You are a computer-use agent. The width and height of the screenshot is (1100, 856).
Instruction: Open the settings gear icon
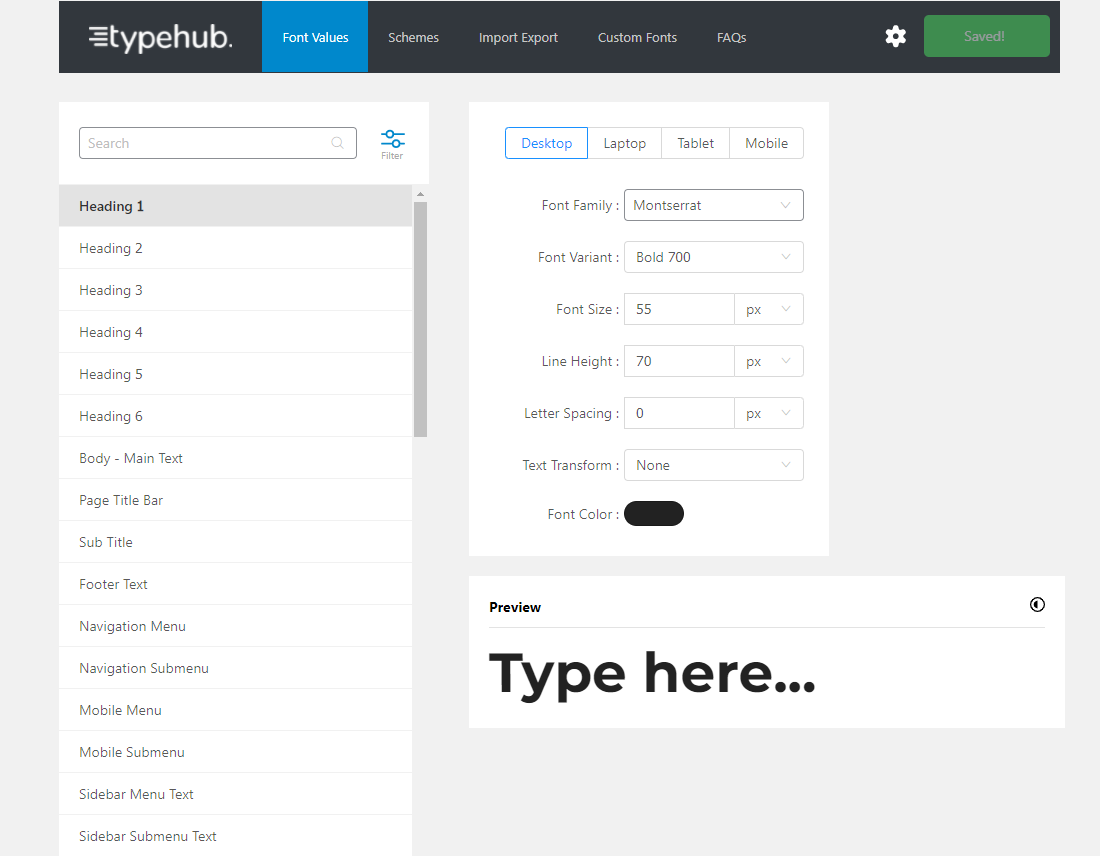click(895, 36)
